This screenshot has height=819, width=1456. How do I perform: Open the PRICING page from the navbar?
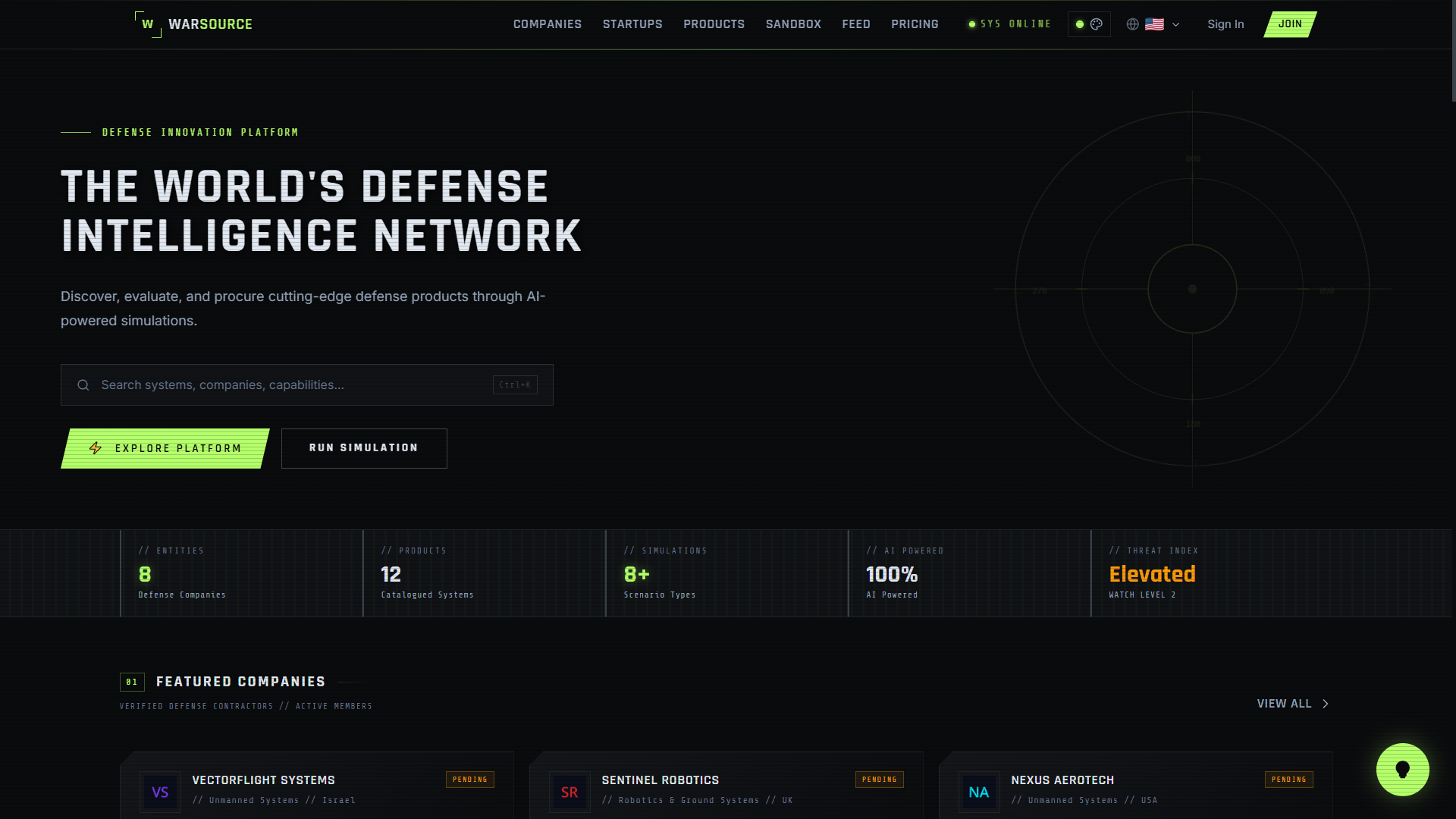(x=915, y=24)
